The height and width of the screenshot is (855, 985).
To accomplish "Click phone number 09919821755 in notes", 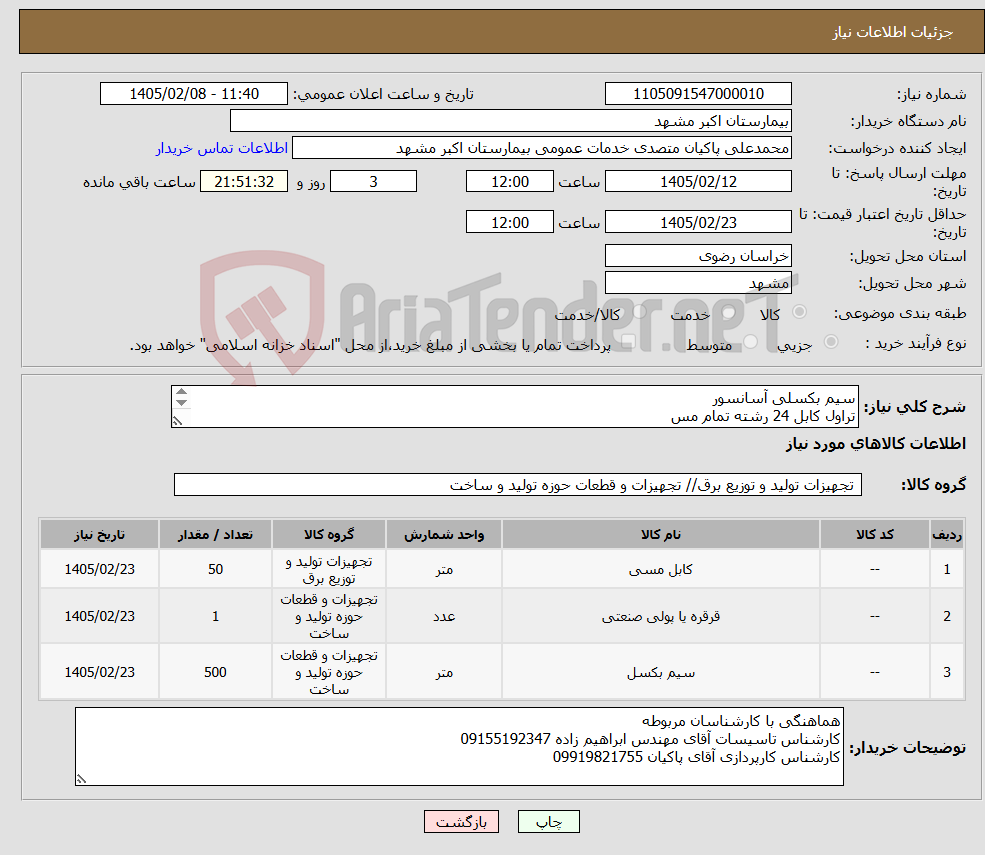I will click(597, 757).
